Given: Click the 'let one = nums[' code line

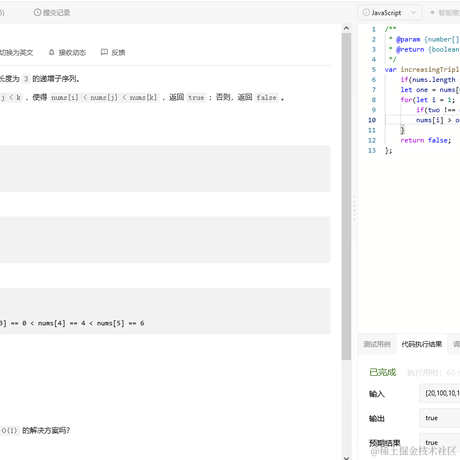Looking at the screenshot, I should coord(430,90).
